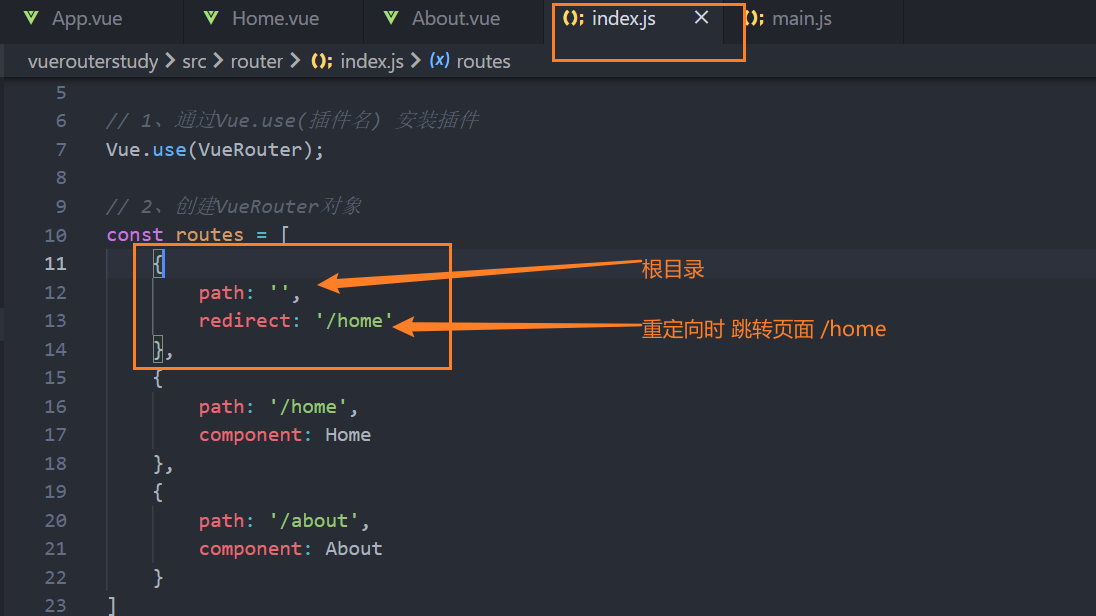Open the router breadcrumb segment
Screen dimensions: 1096x616
[x=257, y=62]
